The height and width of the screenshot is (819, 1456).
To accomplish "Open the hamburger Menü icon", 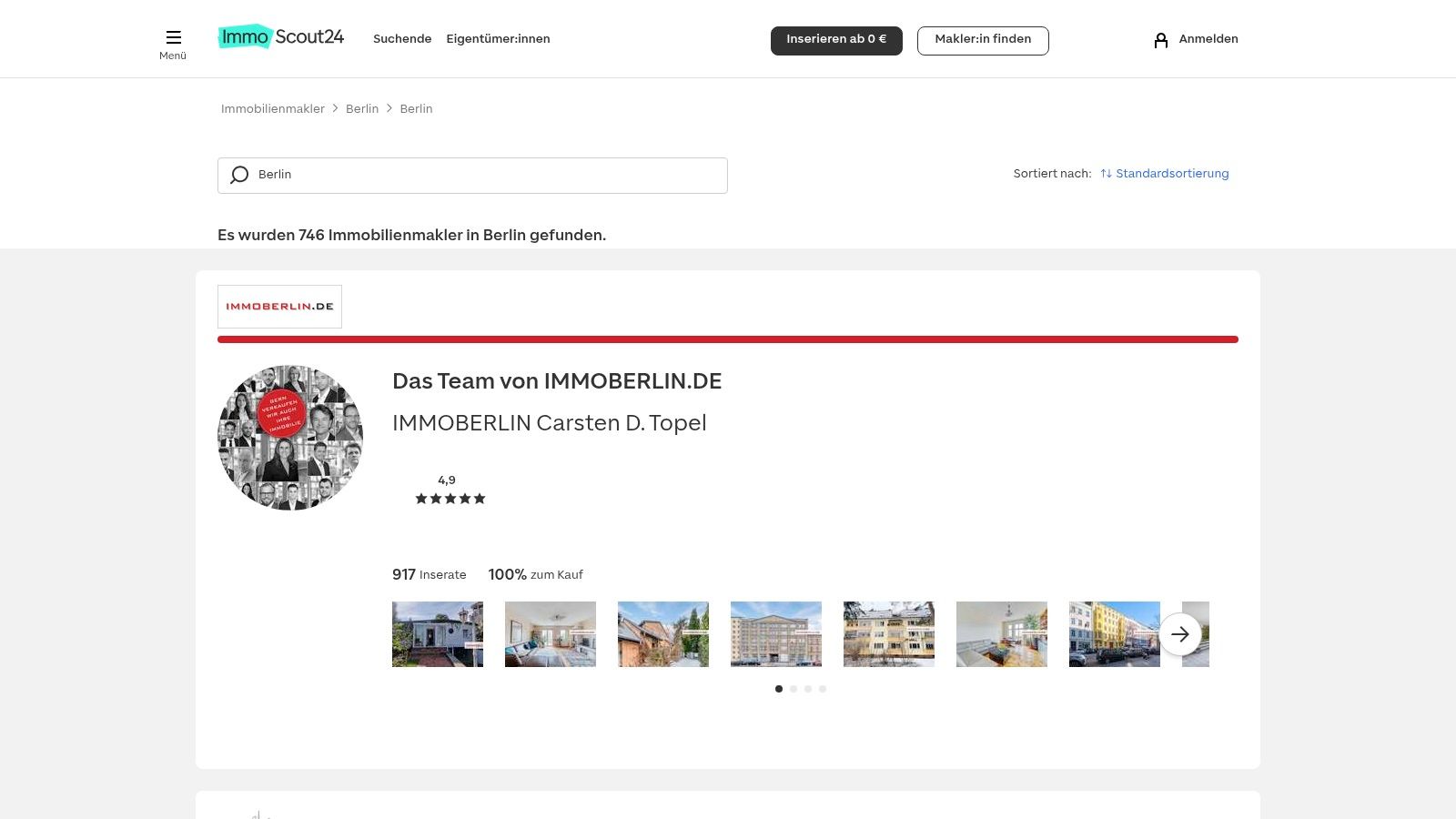I will coord(173,38).
